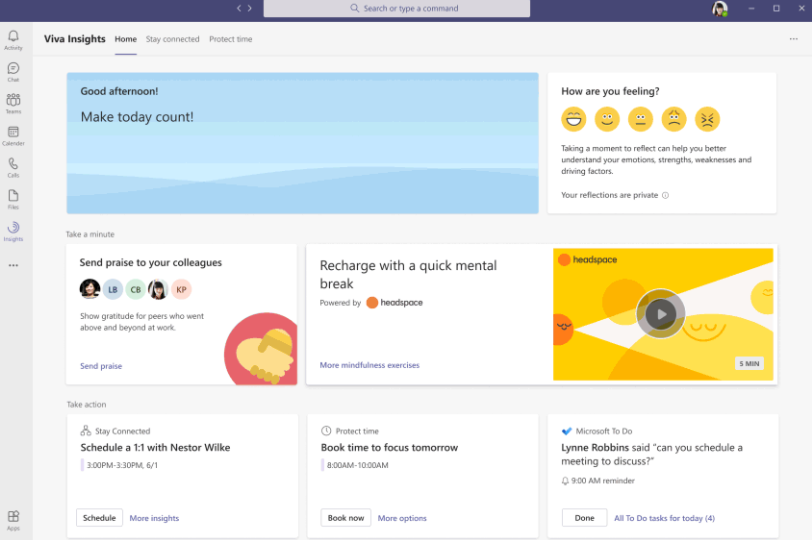
Task: Select the sad frowning emoji
Action: 674,119
